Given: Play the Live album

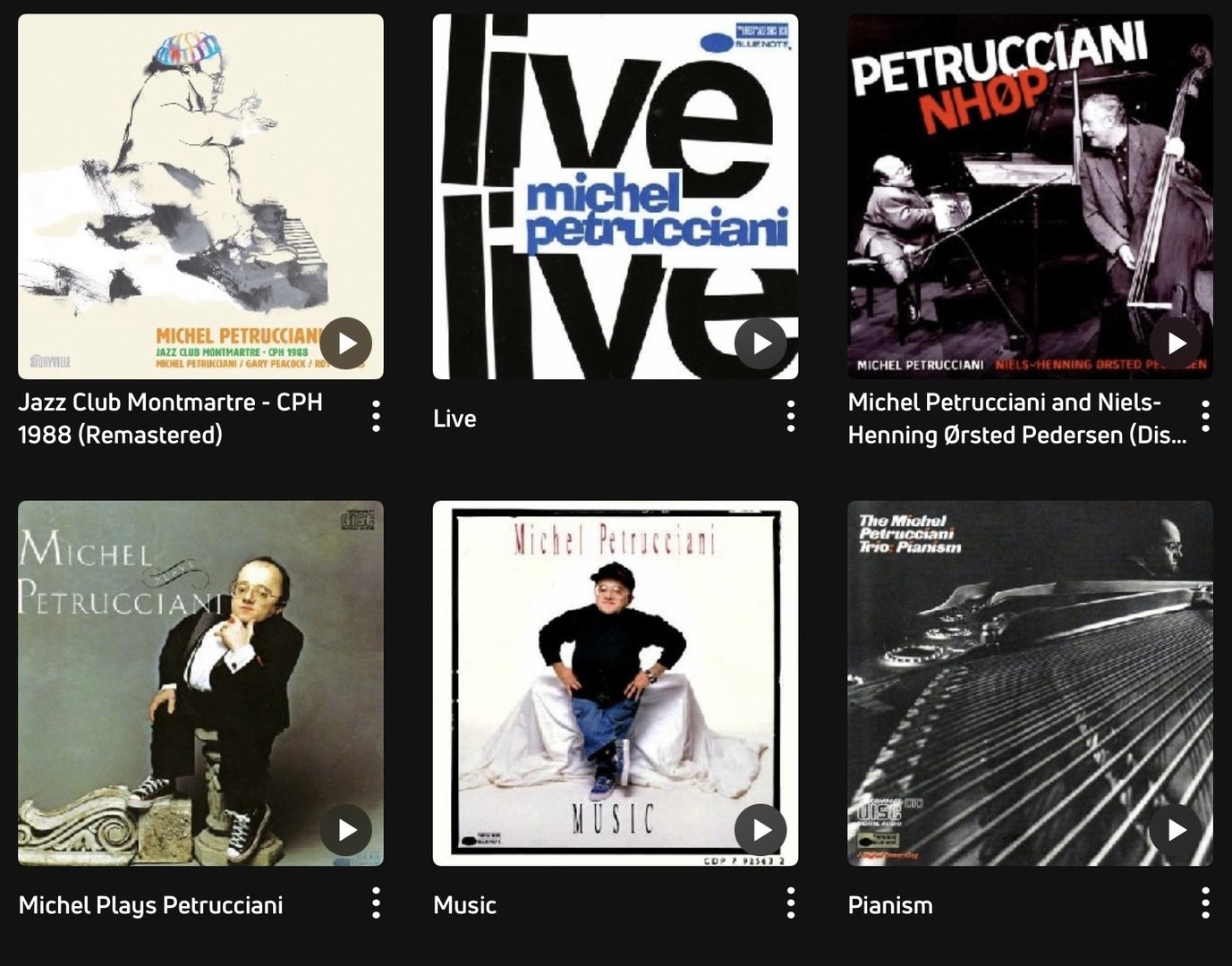Looking at the screenshot, I should 760,343.
